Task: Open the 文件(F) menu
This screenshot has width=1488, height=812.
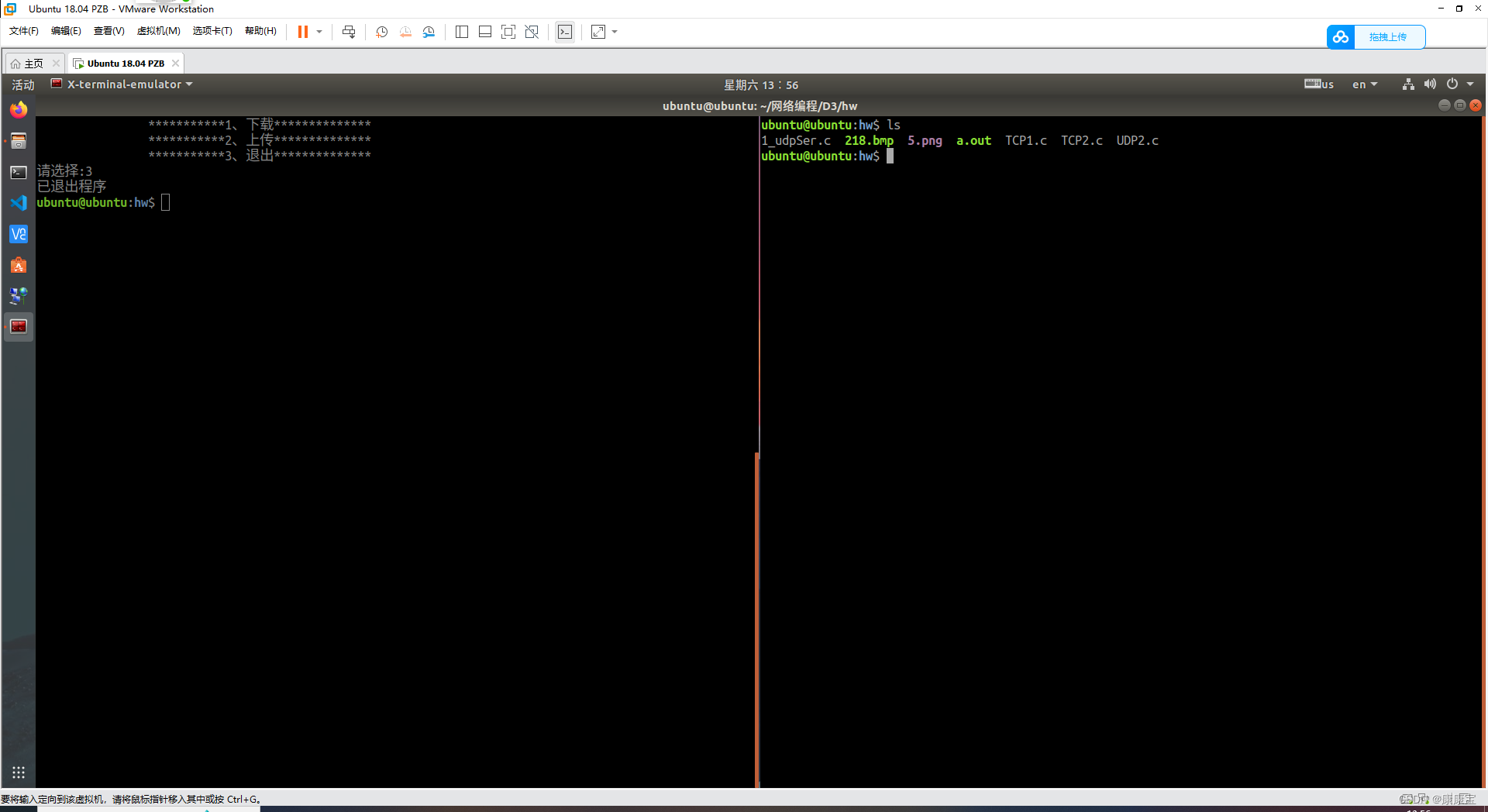Action: 24,31
